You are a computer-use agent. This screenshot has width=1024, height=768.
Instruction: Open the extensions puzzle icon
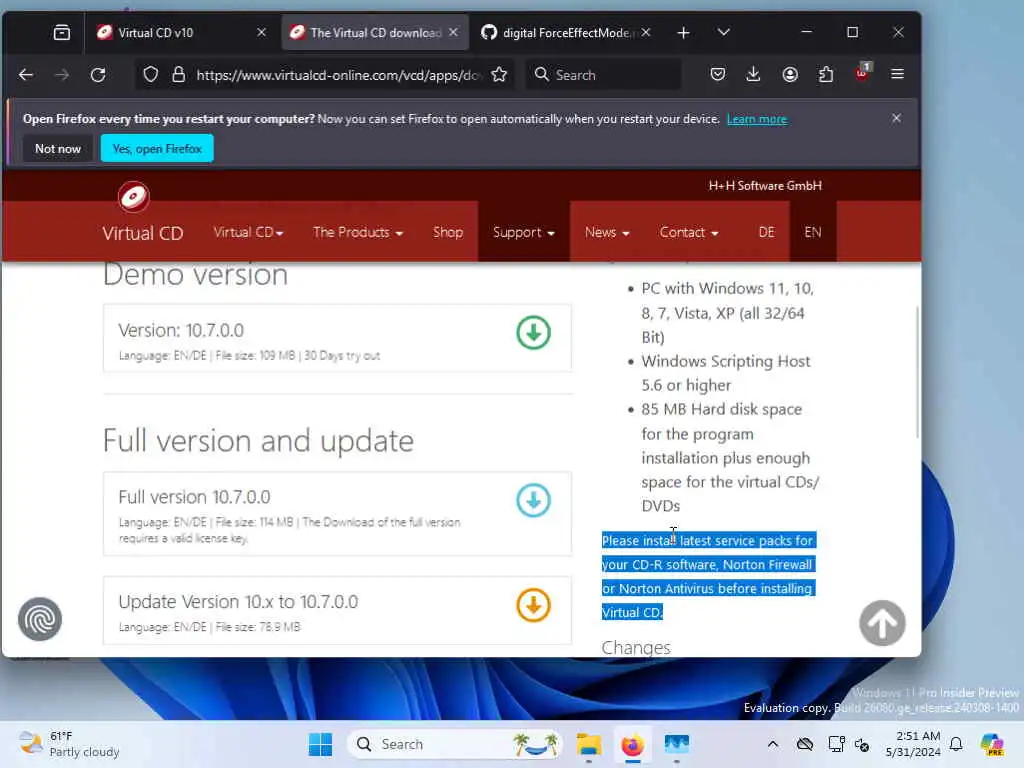point(825,74)
